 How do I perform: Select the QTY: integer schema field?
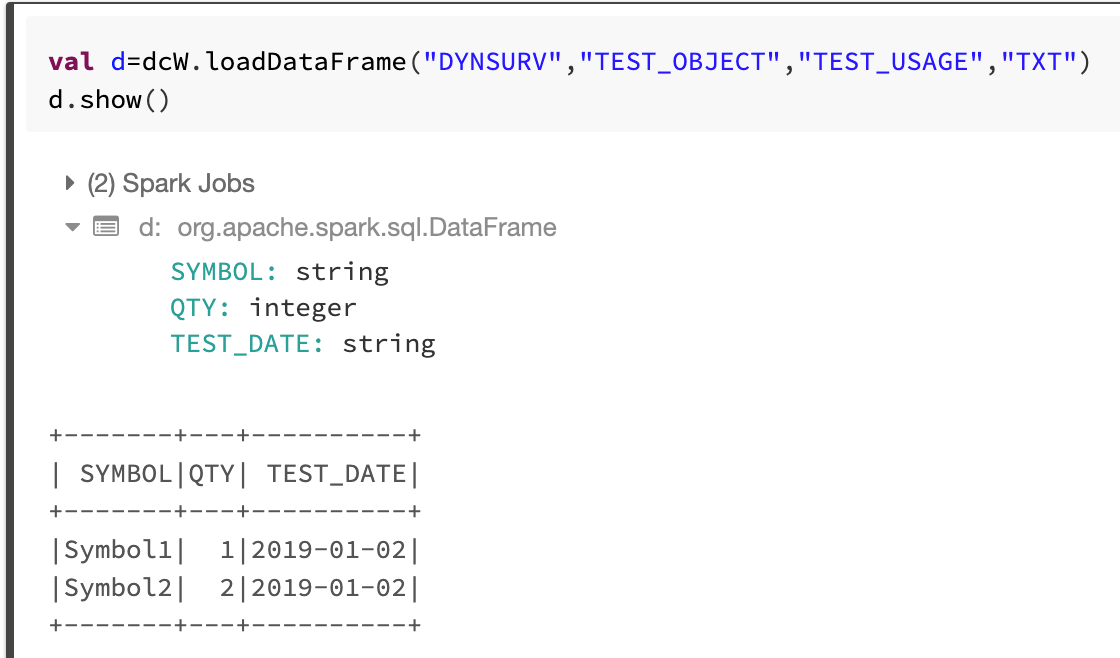263,308
